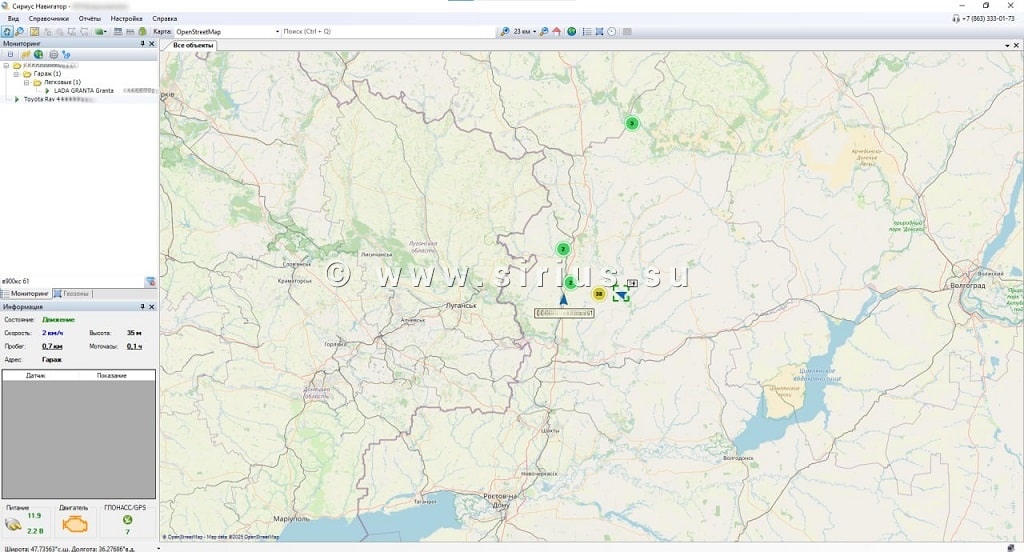Pin the Мониторинг panel with the pushpin
Viewport: 1024px width, 552px height.
point(142,44)
